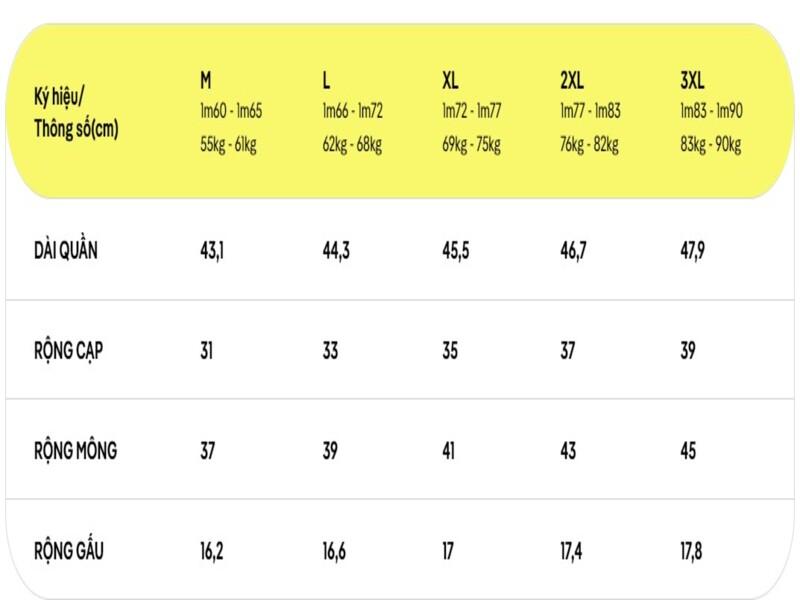
Task: Select the 2XL size column header
Action: tap(572, 80)
